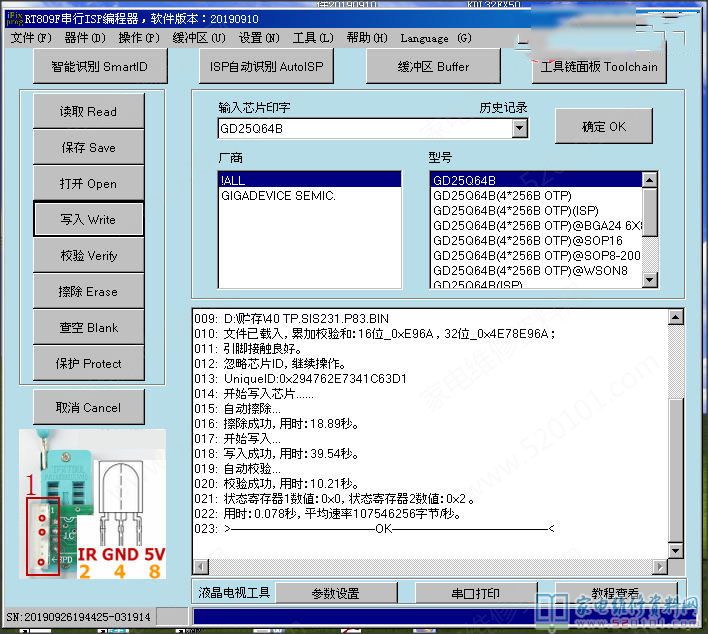Open the Language (G) menu
Image resolution: width=708 pixels, height=634 pixels.
(435, 38)
